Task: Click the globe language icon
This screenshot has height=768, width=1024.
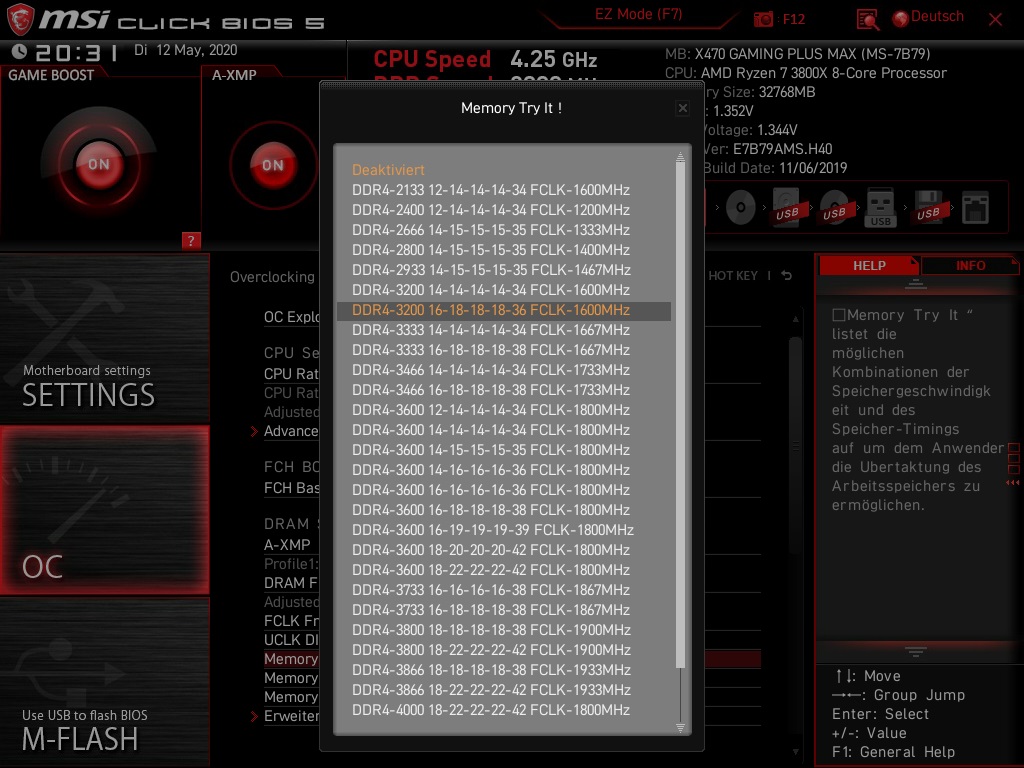Action: tap(901, 18)
